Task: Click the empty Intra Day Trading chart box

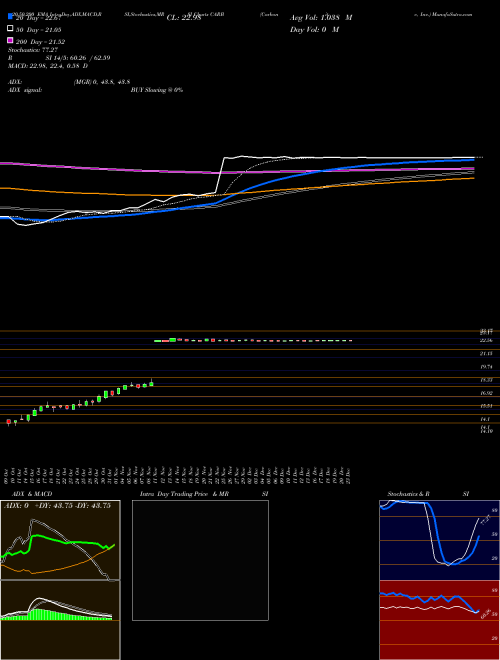Action: (200, 560)
